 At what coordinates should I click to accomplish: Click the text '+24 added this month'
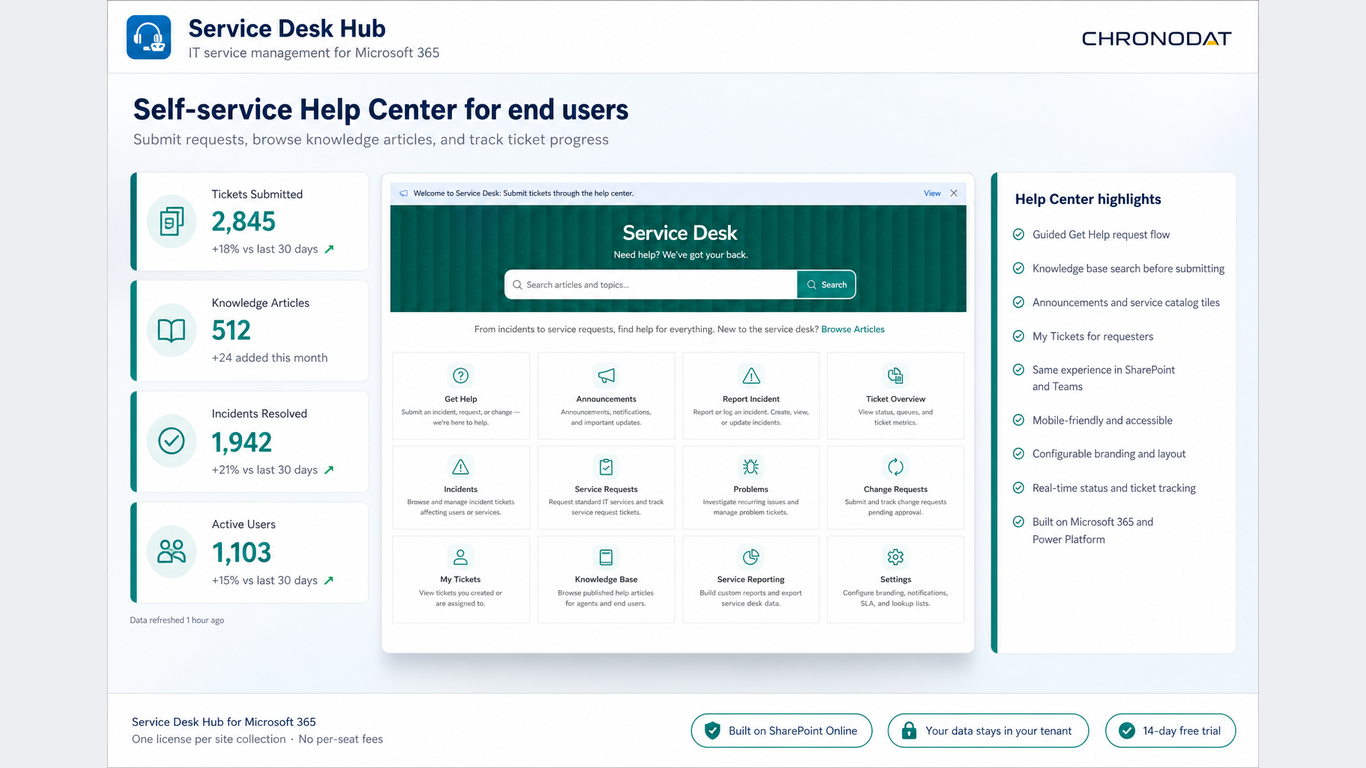pyautogui.click(x=270, y=357)
